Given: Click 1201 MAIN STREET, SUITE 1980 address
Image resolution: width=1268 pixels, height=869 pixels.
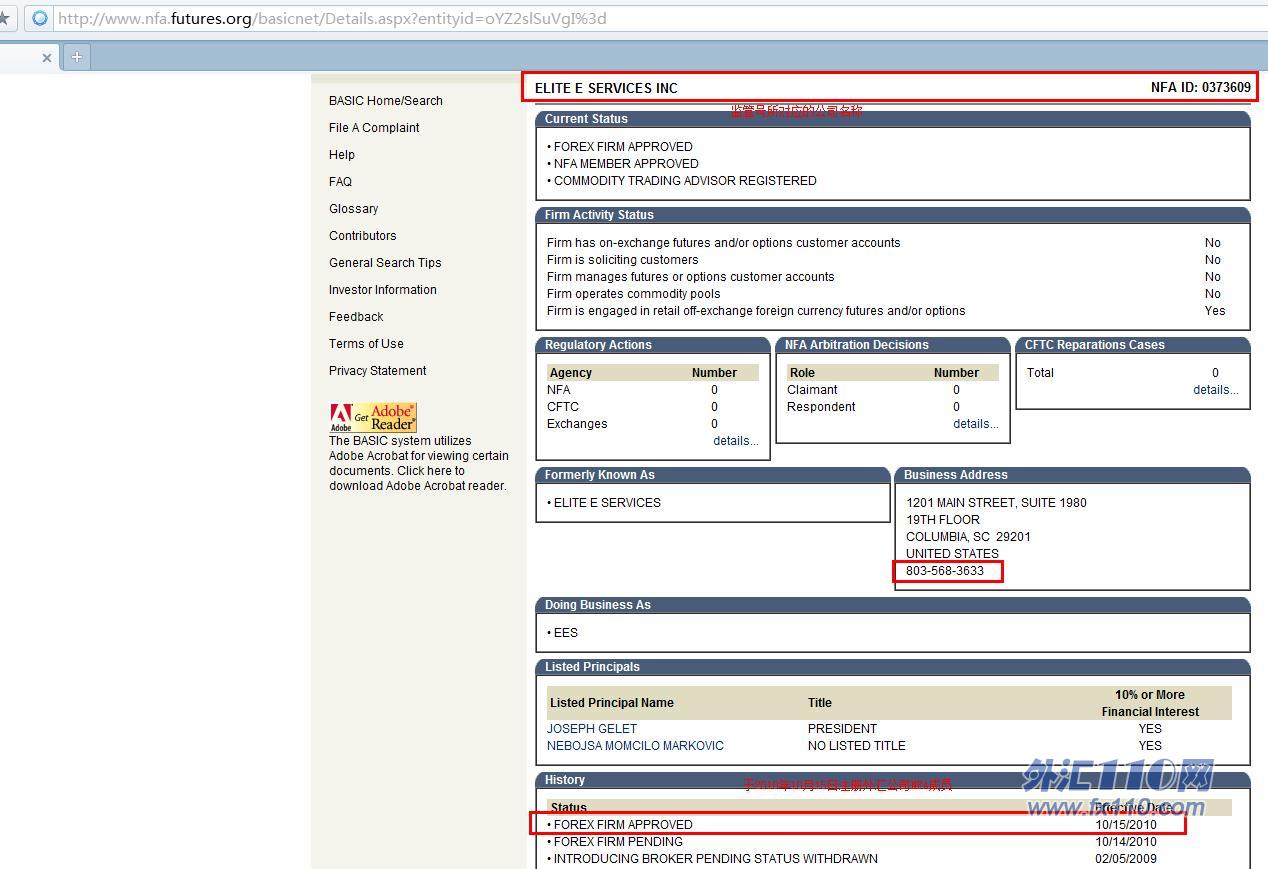Looking at the screenshot, I should [996, 503].
